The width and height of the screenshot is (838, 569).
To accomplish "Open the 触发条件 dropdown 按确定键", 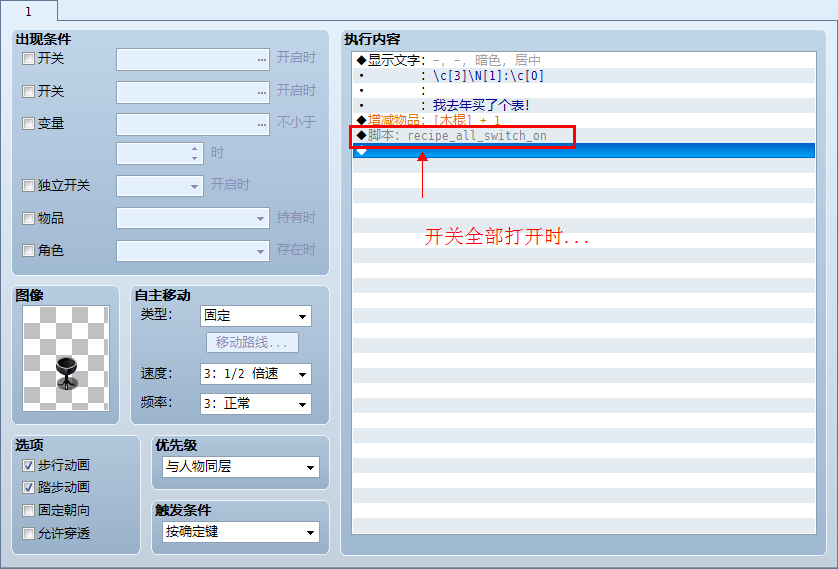I will (x=241, y=532).
